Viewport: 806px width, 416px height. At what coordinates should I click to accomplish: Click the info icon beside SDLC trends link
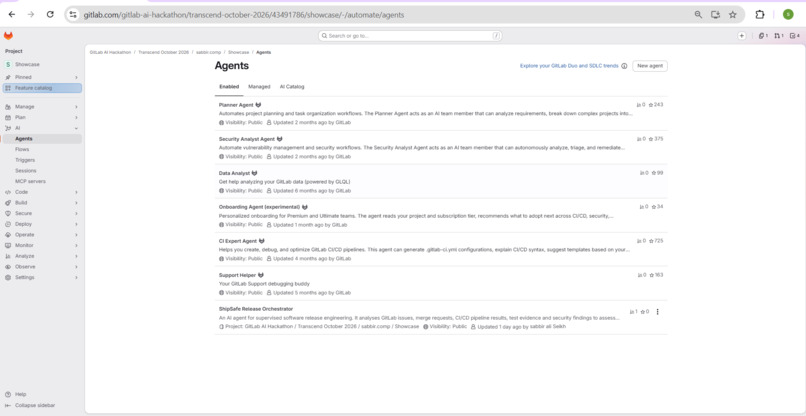pyautogui.click(x=624, y=66)
